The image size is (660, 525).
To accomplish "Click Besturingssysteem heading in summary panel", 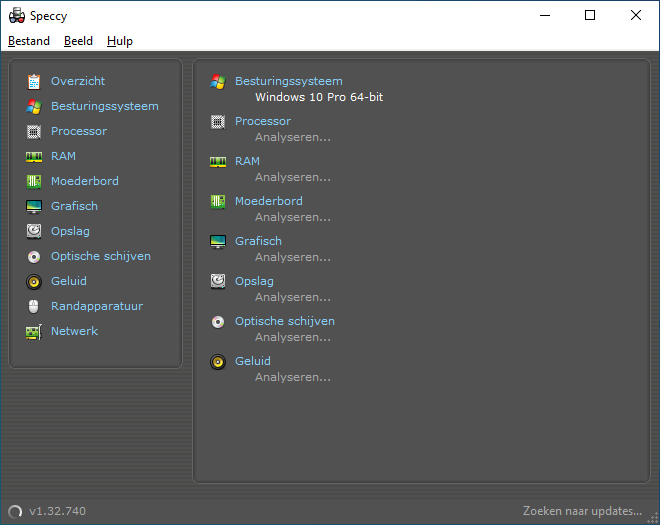I will click(288, 81).
